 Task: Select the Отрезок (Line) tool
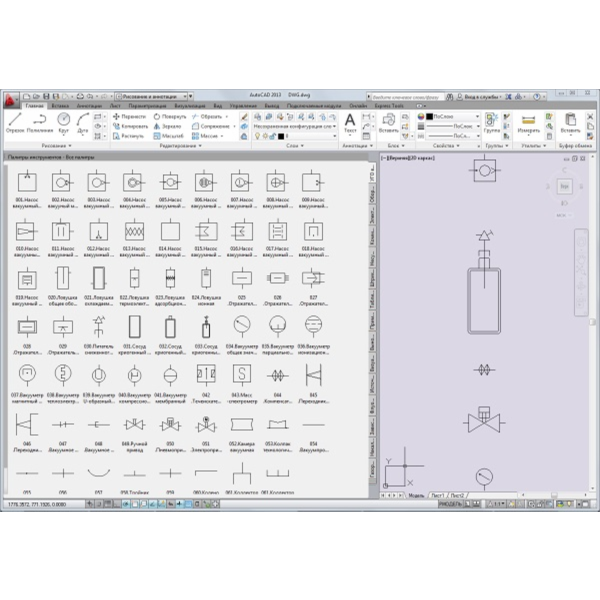[15, 122]
